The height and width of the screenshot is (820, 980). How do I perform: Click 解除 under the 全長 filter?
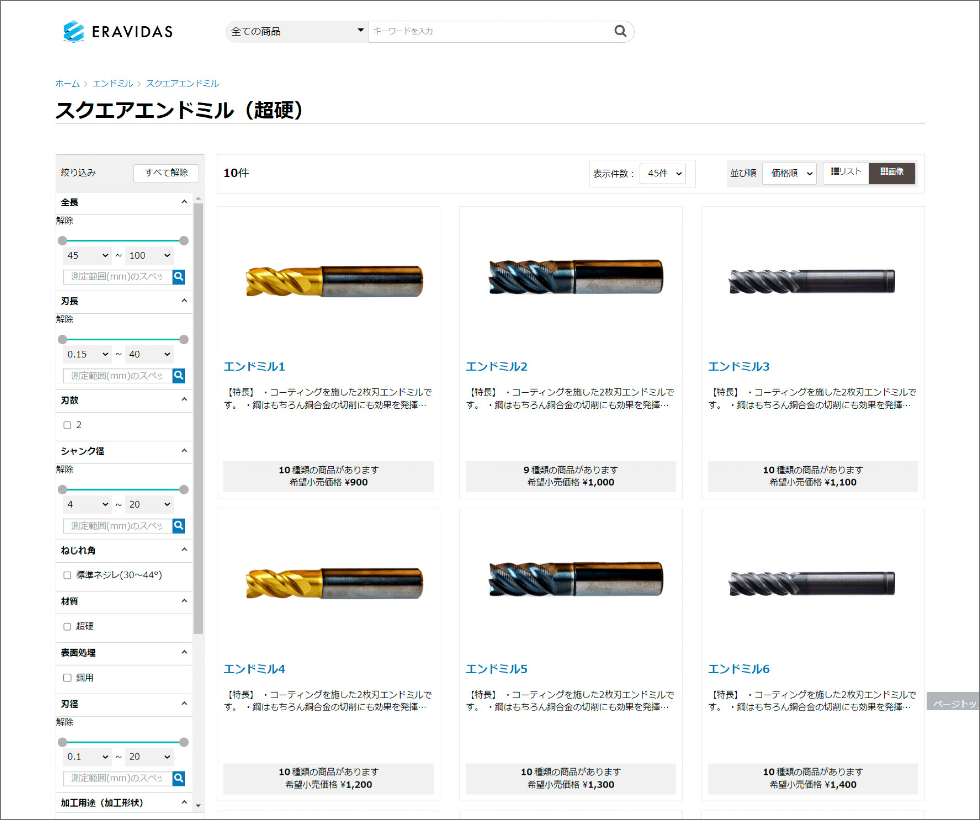64,221
